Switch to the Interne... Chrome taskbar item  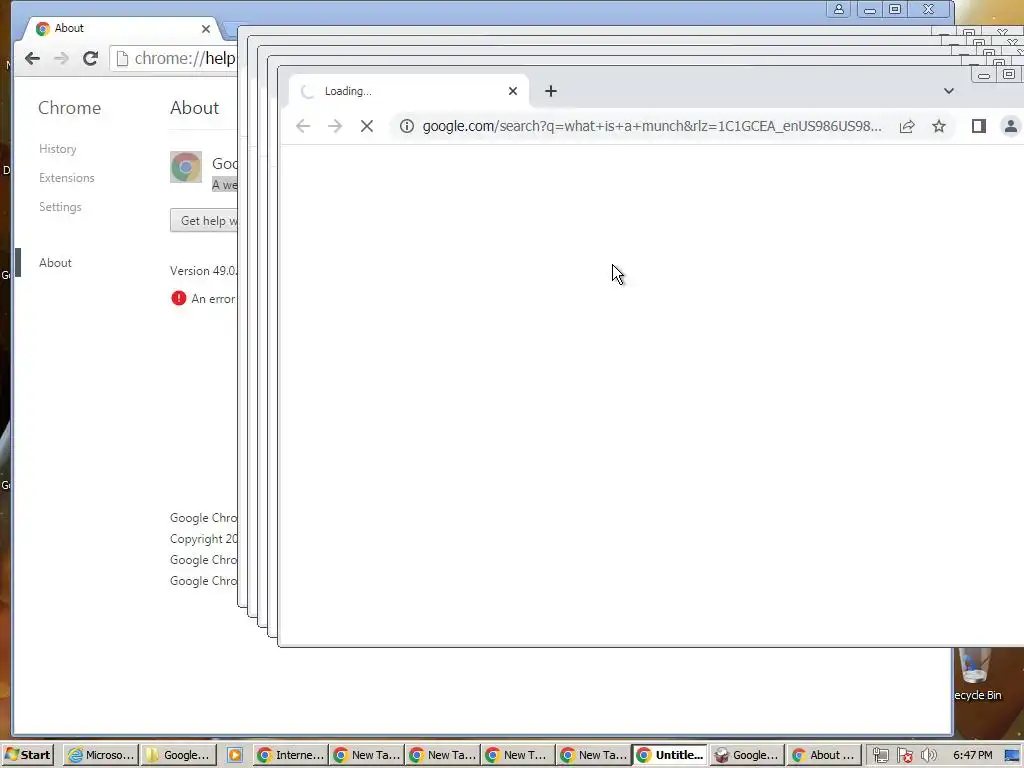click(290, 755)
